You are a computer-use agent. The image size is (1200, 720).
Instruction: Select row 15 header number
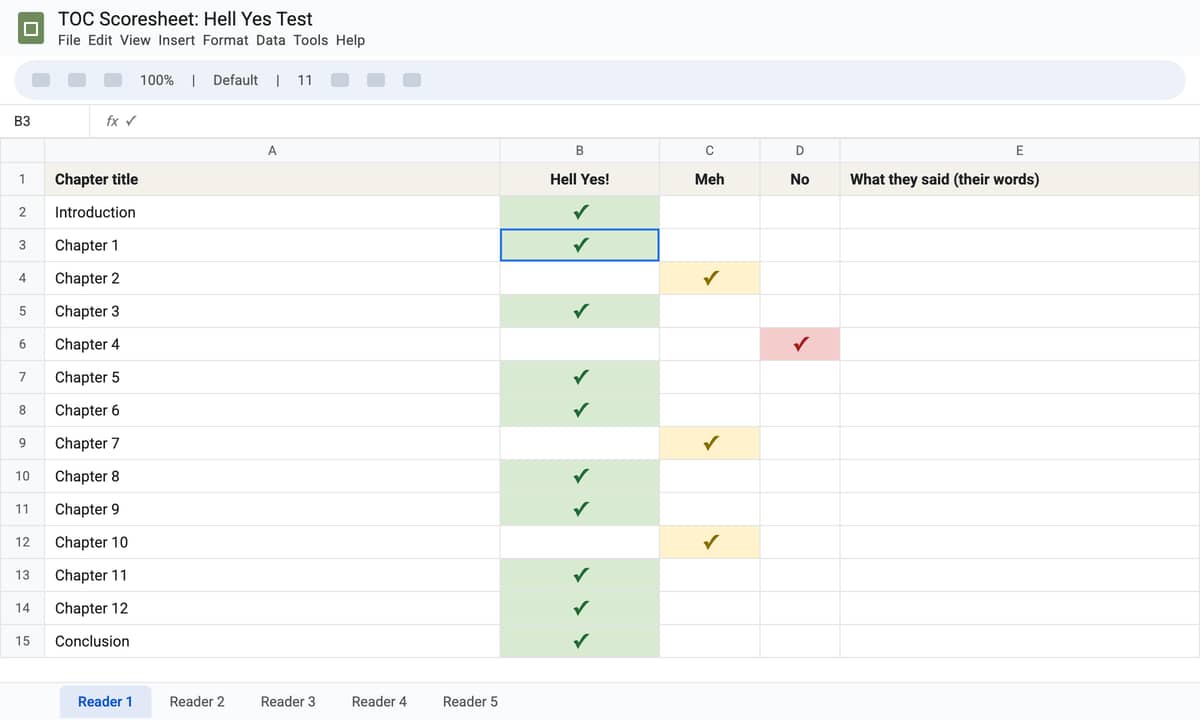point(22,641)
